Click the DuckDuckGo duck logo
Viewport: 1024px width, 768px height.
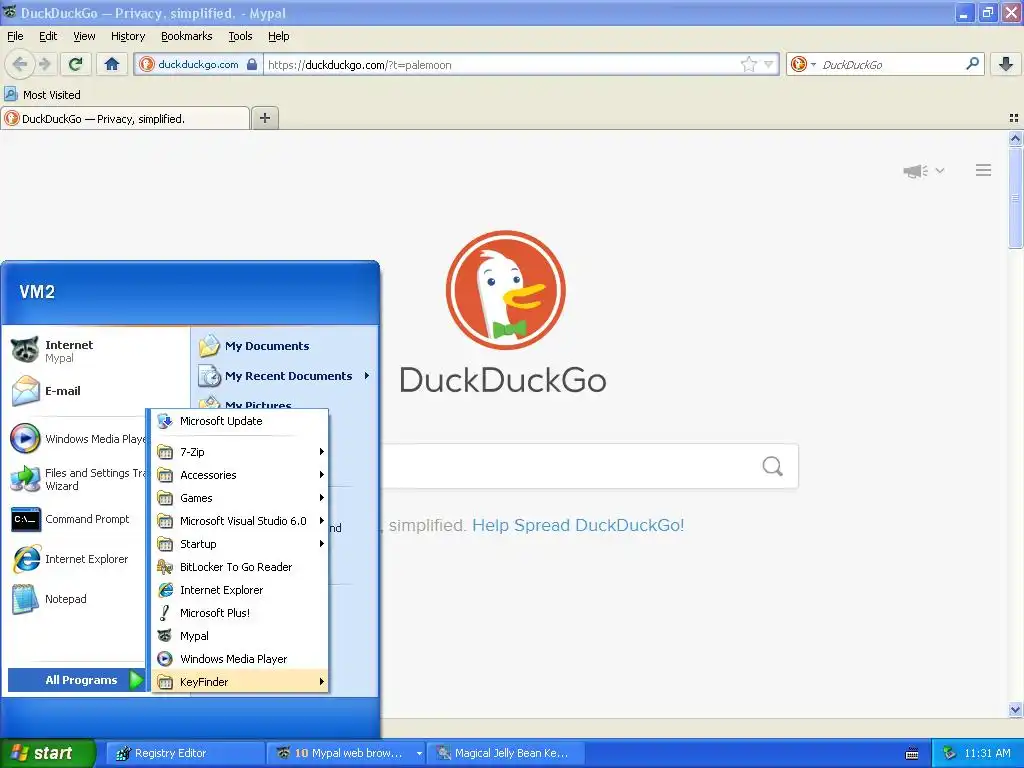click(x=505, y=290)
